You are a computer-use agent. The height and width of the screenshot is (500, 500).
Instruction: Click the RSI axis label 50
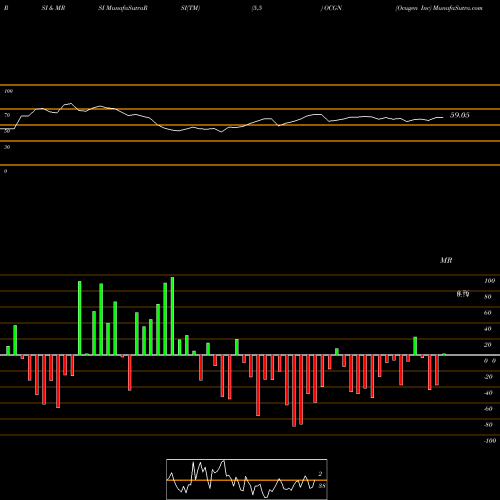(x=7, y=131)
